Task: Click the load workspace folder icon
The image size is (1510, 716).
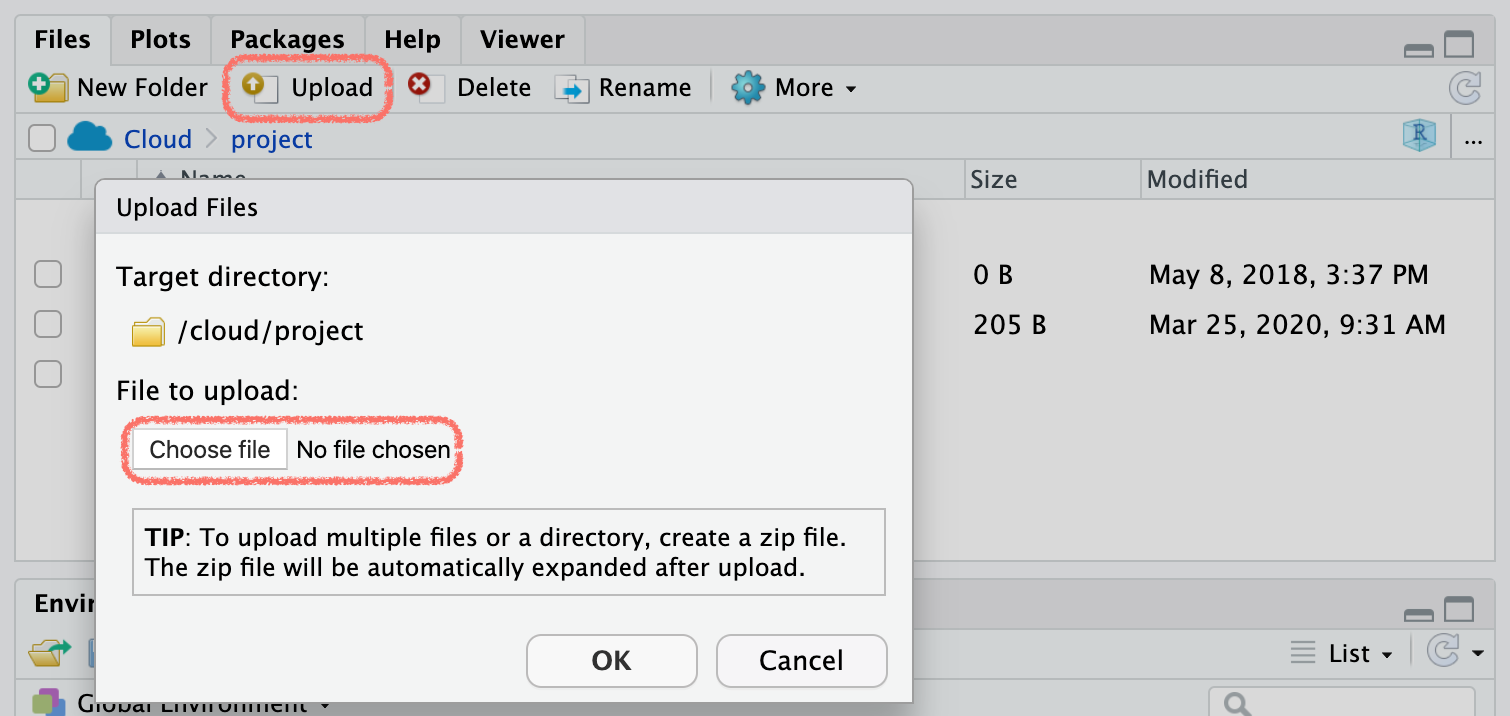Action: pos(47,654)
